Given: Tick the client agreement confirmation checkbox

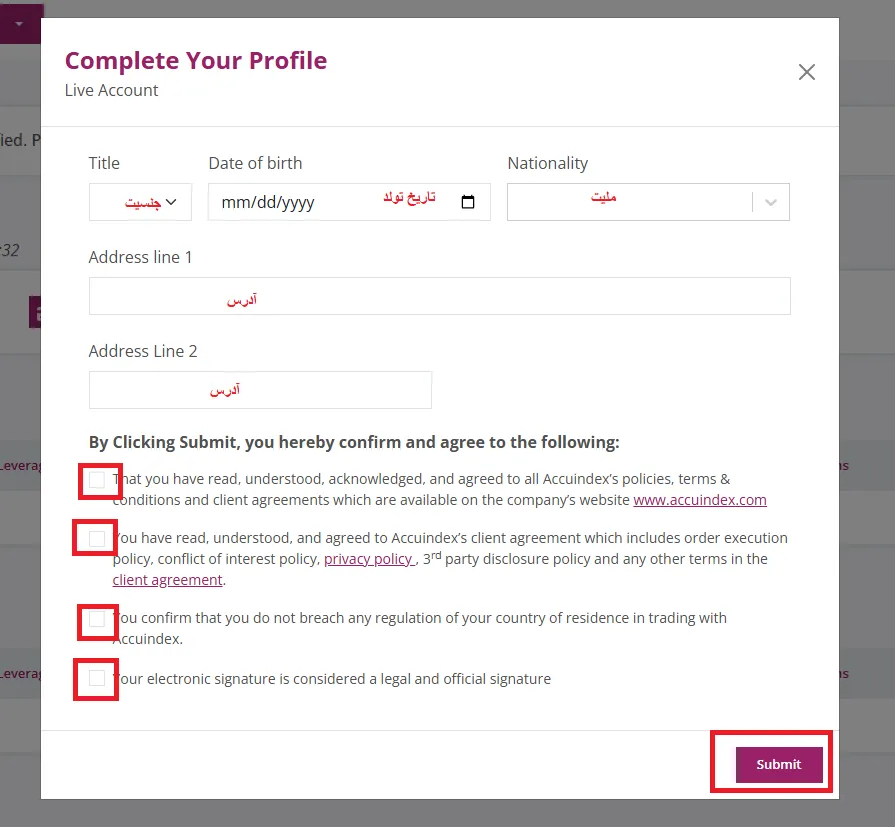Looking at the screenshot, I should [x=97, y=539].
